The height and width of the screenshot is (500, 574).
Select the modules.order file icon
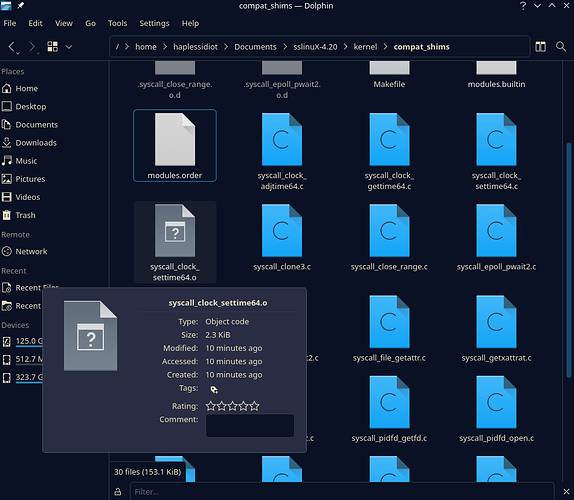coord(175,139)
